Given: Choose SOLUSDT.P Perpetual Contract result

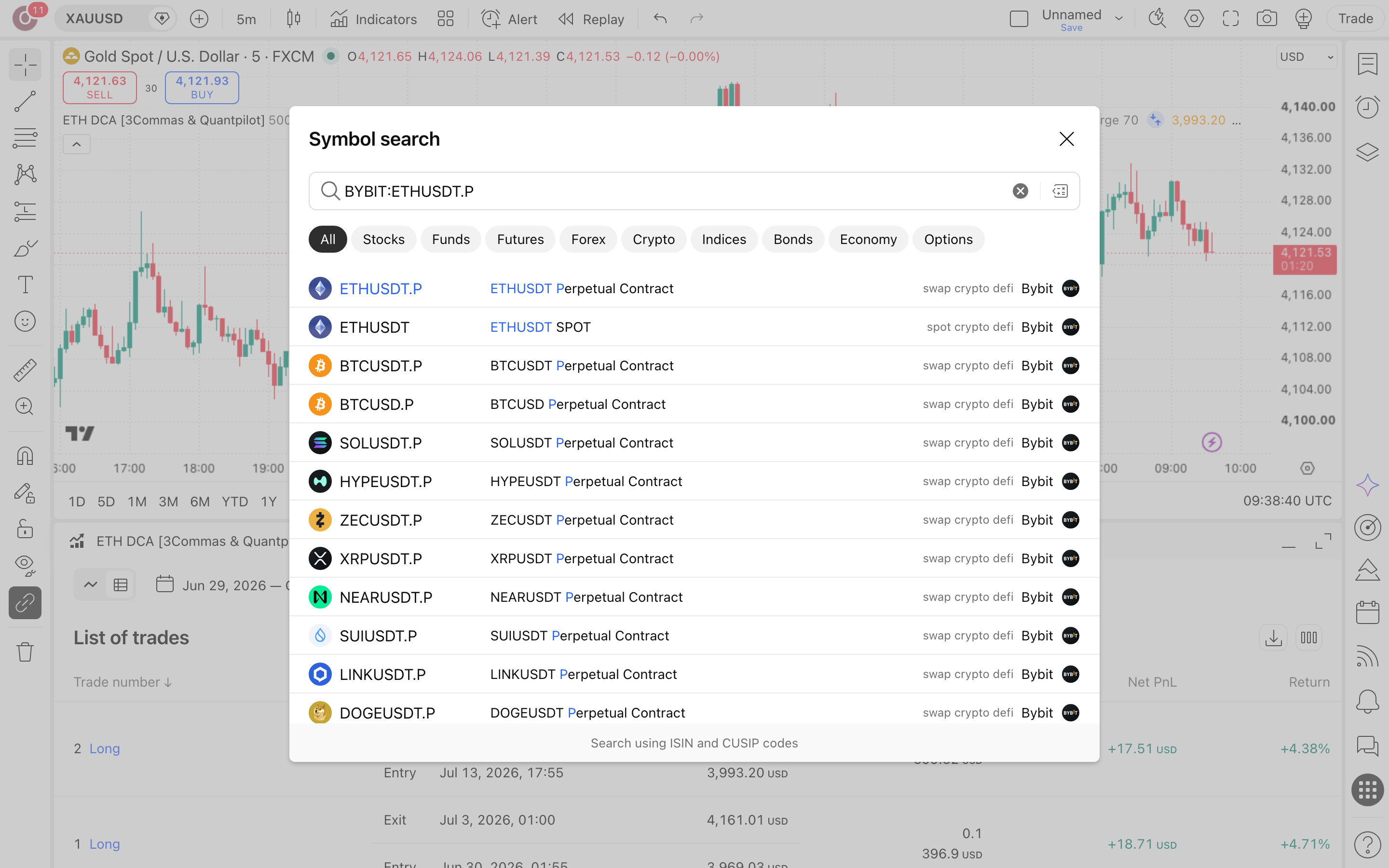Looking at the screenshot, I should [x=694, y=443].
